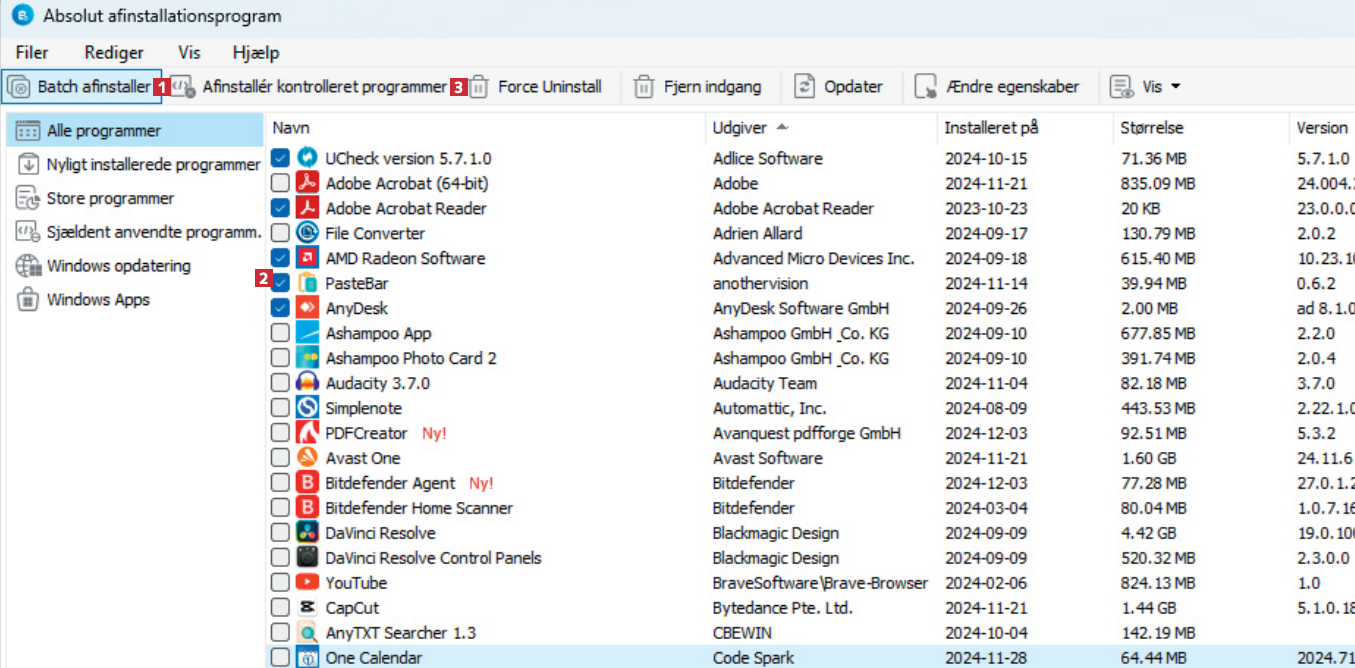Click the 2024-10-04 date for AnyTXT Searcher
The image size is (1355, 668).
[988, 633]
